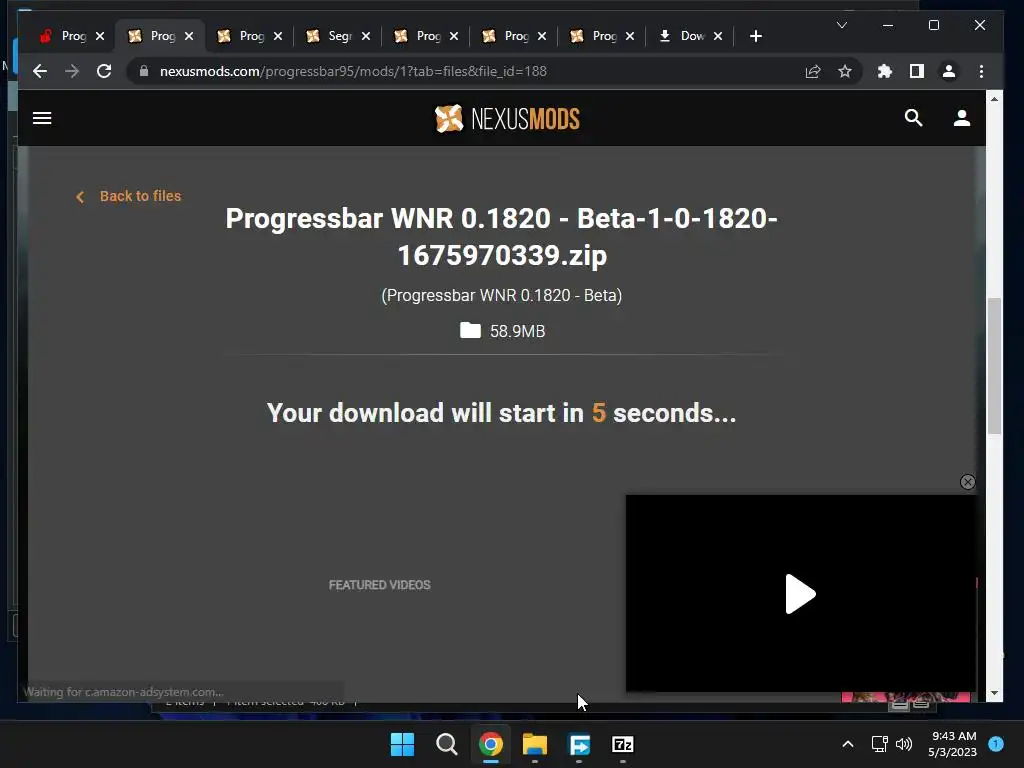Viewport: 1024px width, 768px height.
Task: Open the site search magnifier icon
Action: coord(913,118)
